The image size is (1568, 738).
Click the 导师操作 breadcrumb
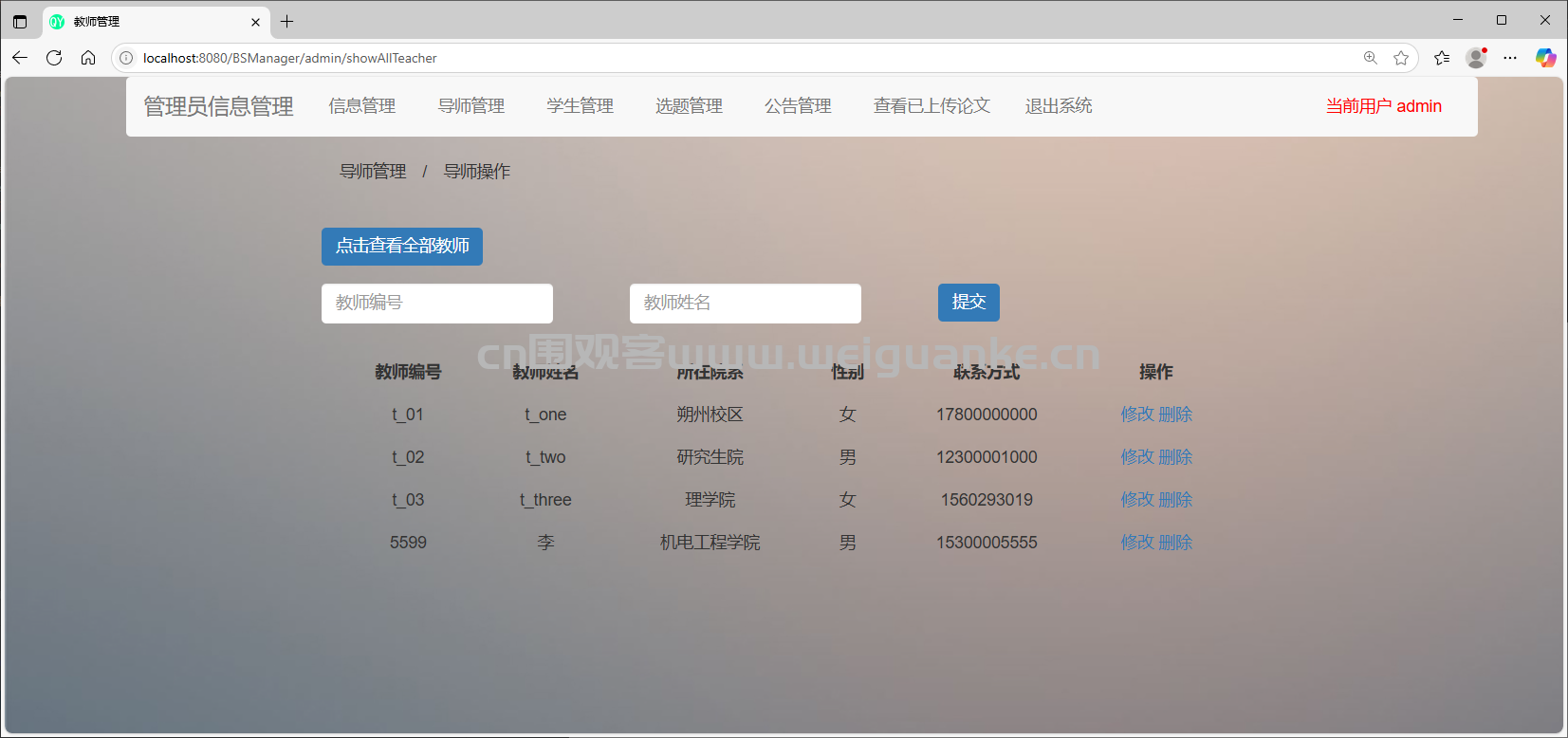[x=477, y=172]
